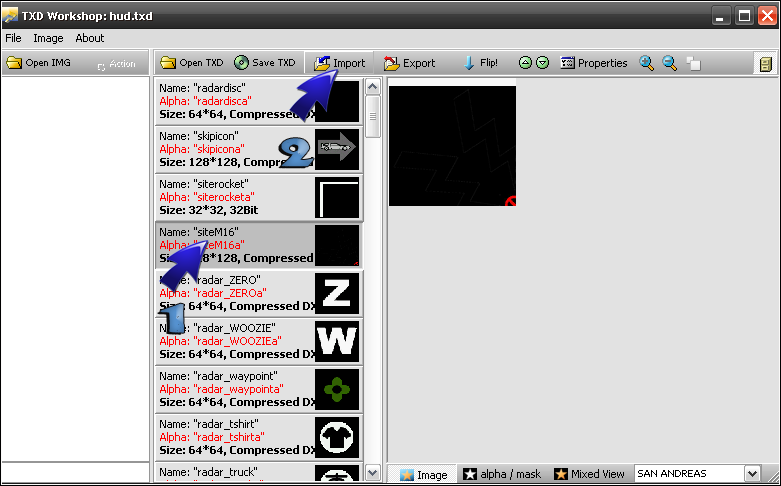Screen dimensions: 781x486
Task: Open the File menu
Action: 13,38
